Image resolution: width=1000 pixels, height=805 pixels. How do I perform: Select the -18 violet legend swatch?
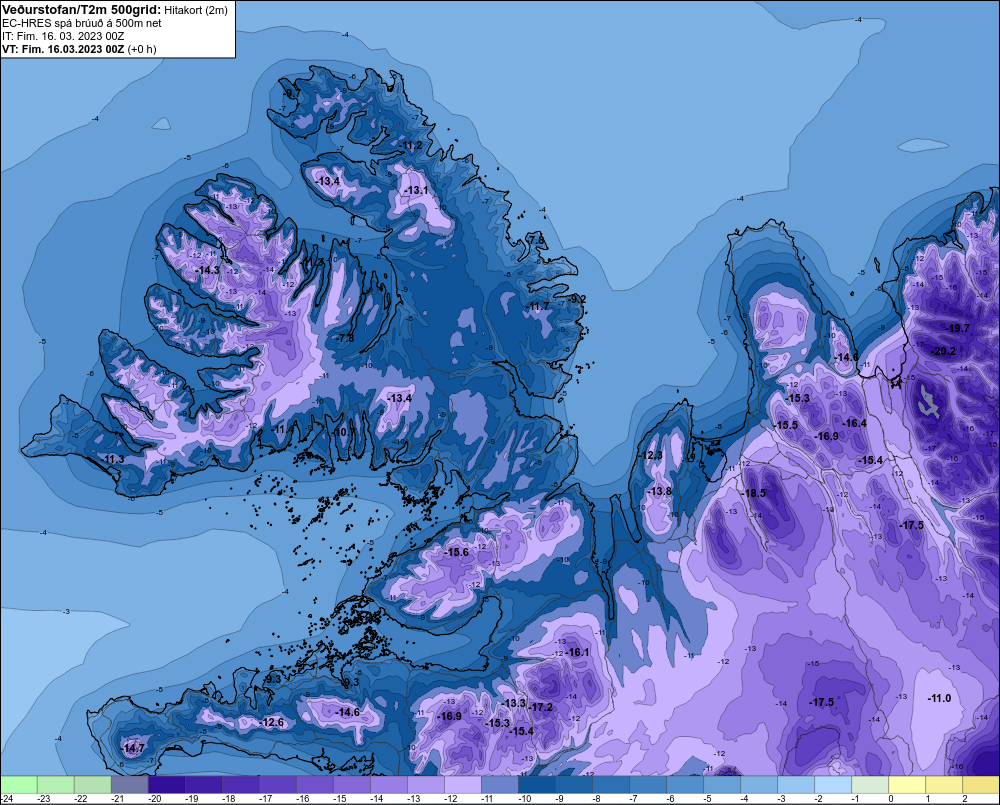click(240, 785)
